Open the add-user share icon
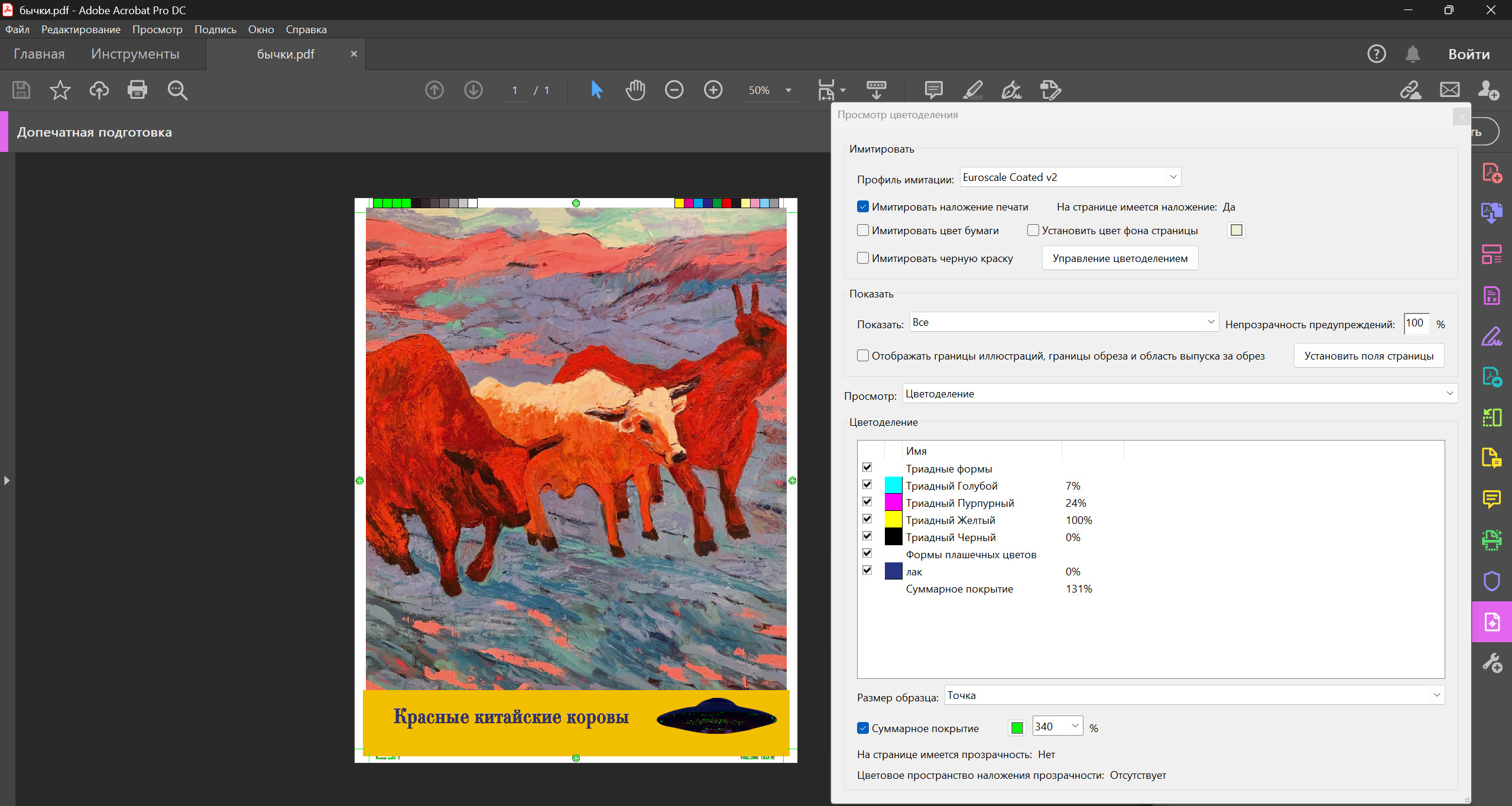The image size is (1512, 806). pos(1488,90)
